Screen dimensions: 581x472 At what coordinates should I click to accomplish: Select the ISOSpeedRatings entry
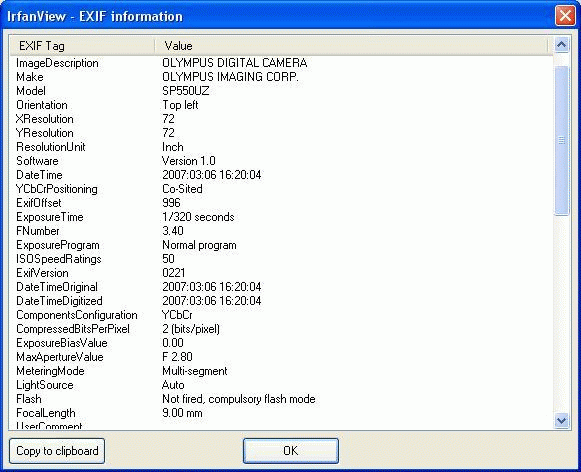[281, 259]
